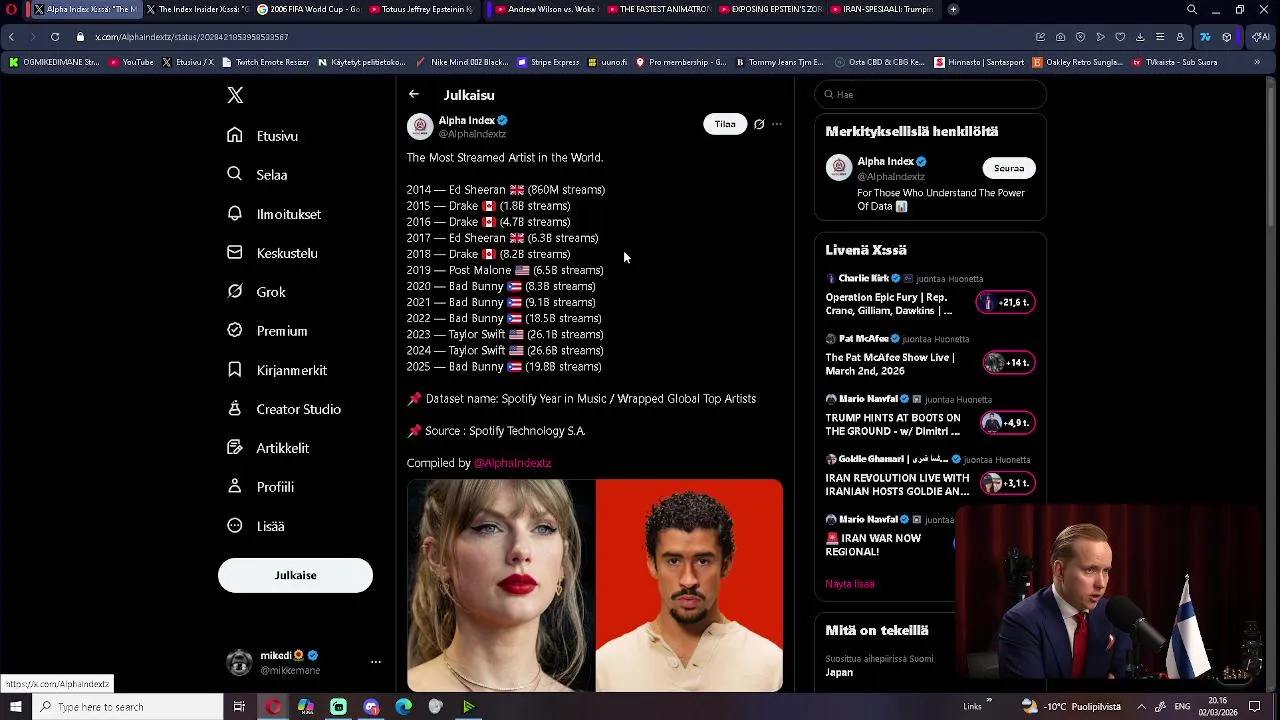Click taskbar Type here to search box

point(127,707)
